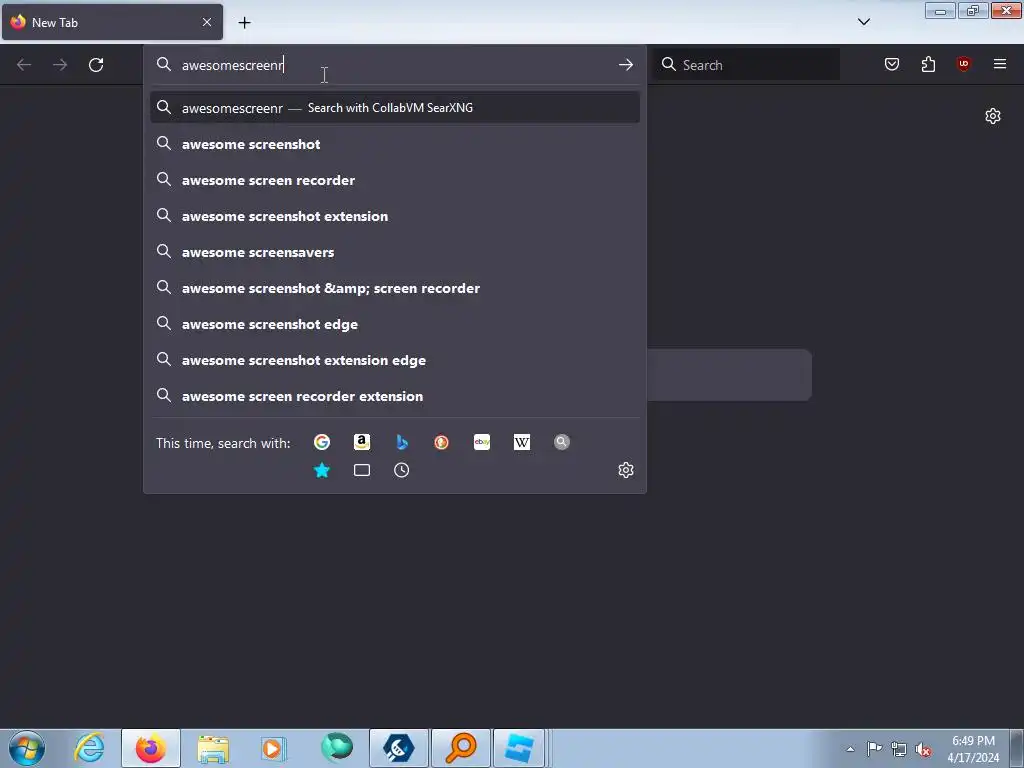Image resolution: width=1024 pixels, height=768 pixels.
Task: Open the orange magnifier taskbar application
Action: point(461,748)
